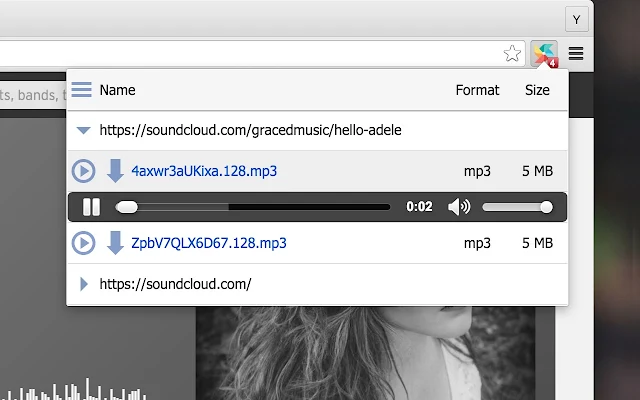
Task: Play ZpbV7QLX6D67.128.mp3 preview
Action: coord(84,243)
